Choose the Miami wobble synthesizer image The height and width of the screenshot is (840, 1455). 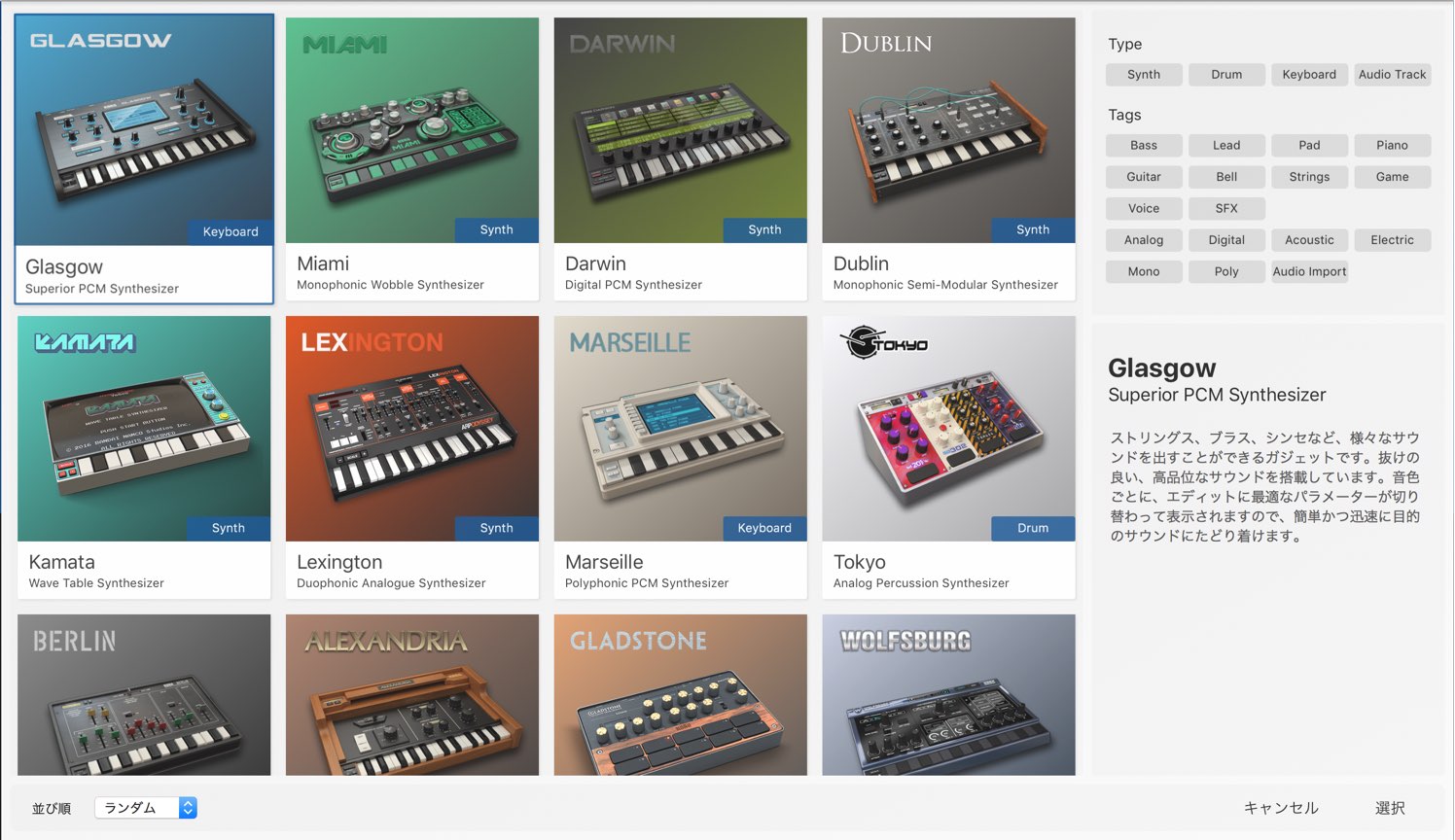click(412, 130)
